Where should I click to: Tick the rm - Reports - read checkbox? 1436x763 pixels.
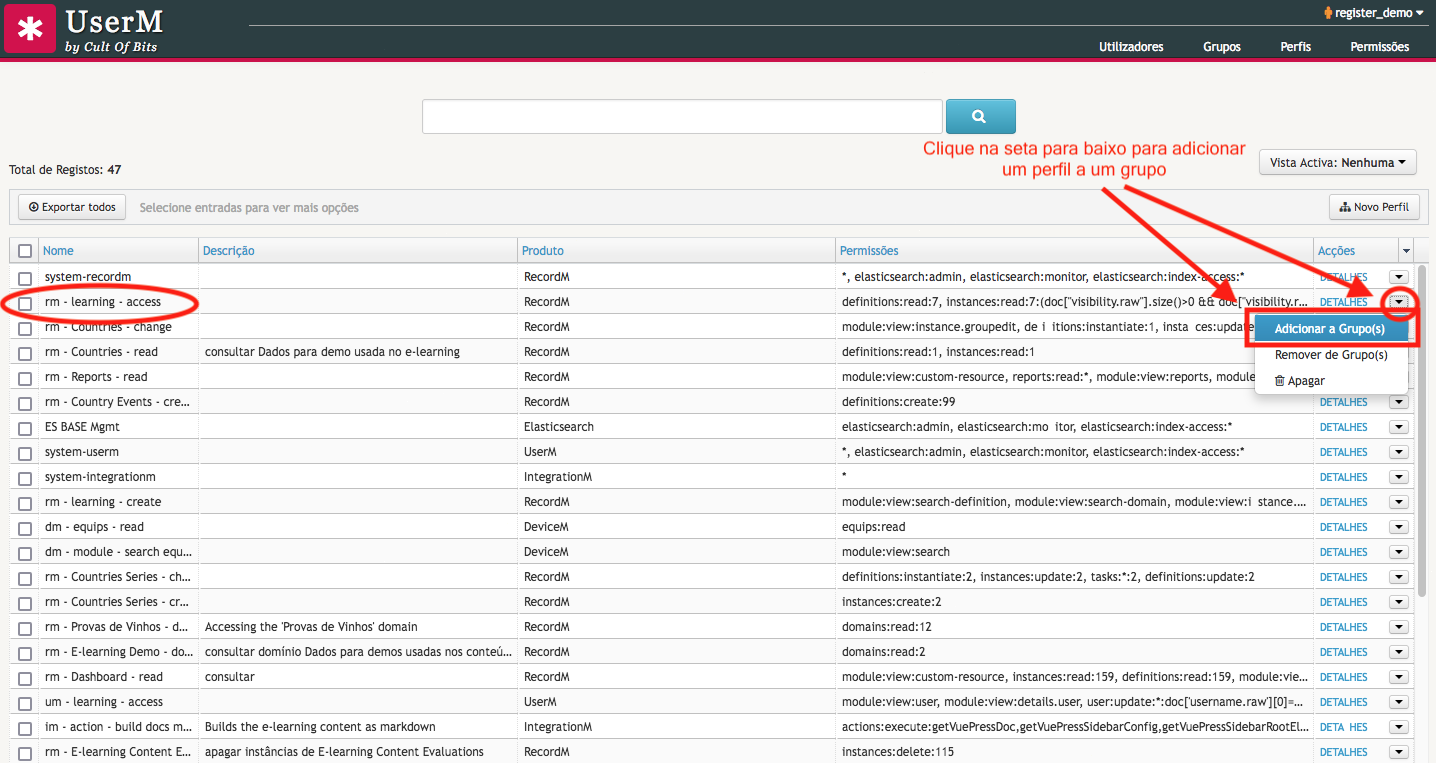(25, 377)
